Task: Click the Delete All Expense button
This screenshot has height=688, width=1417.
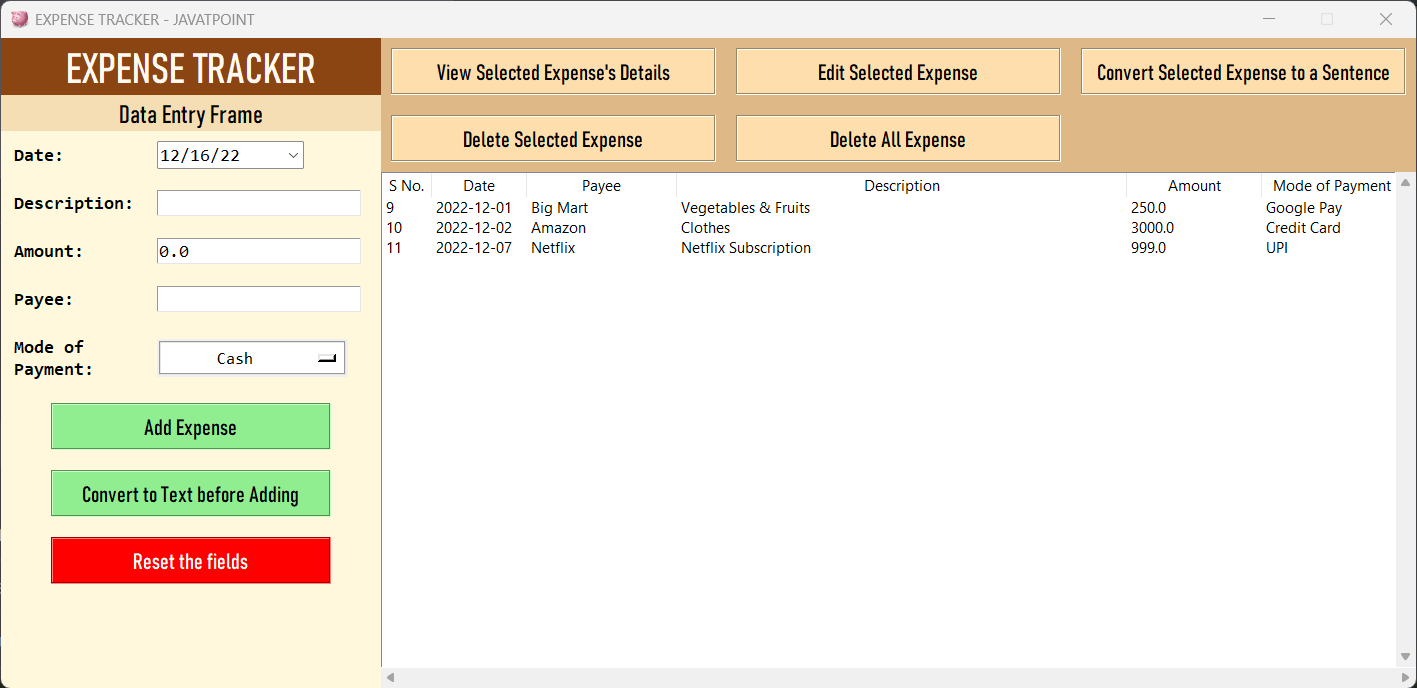Action: tap(897, 138)
